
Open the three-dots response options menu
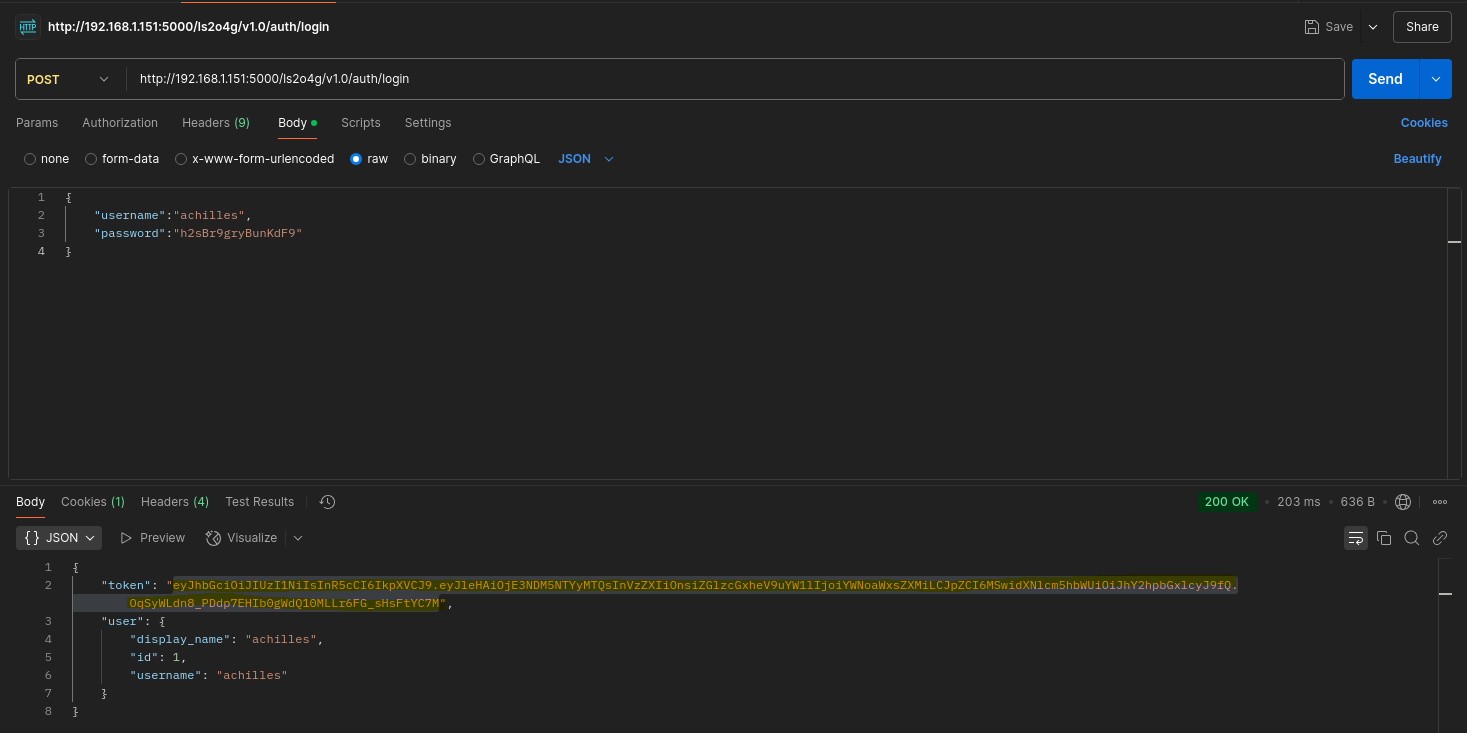(1440, 502)
